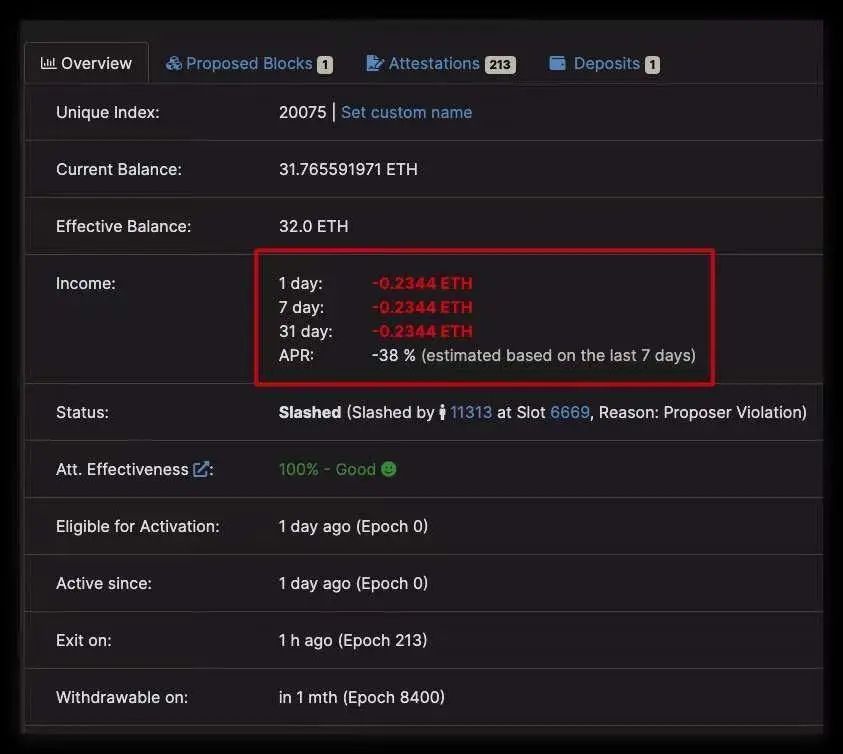Click the Eligible for Activation epoch value
The height and width of the screenshot is (754, 843).
click(353, 527)
